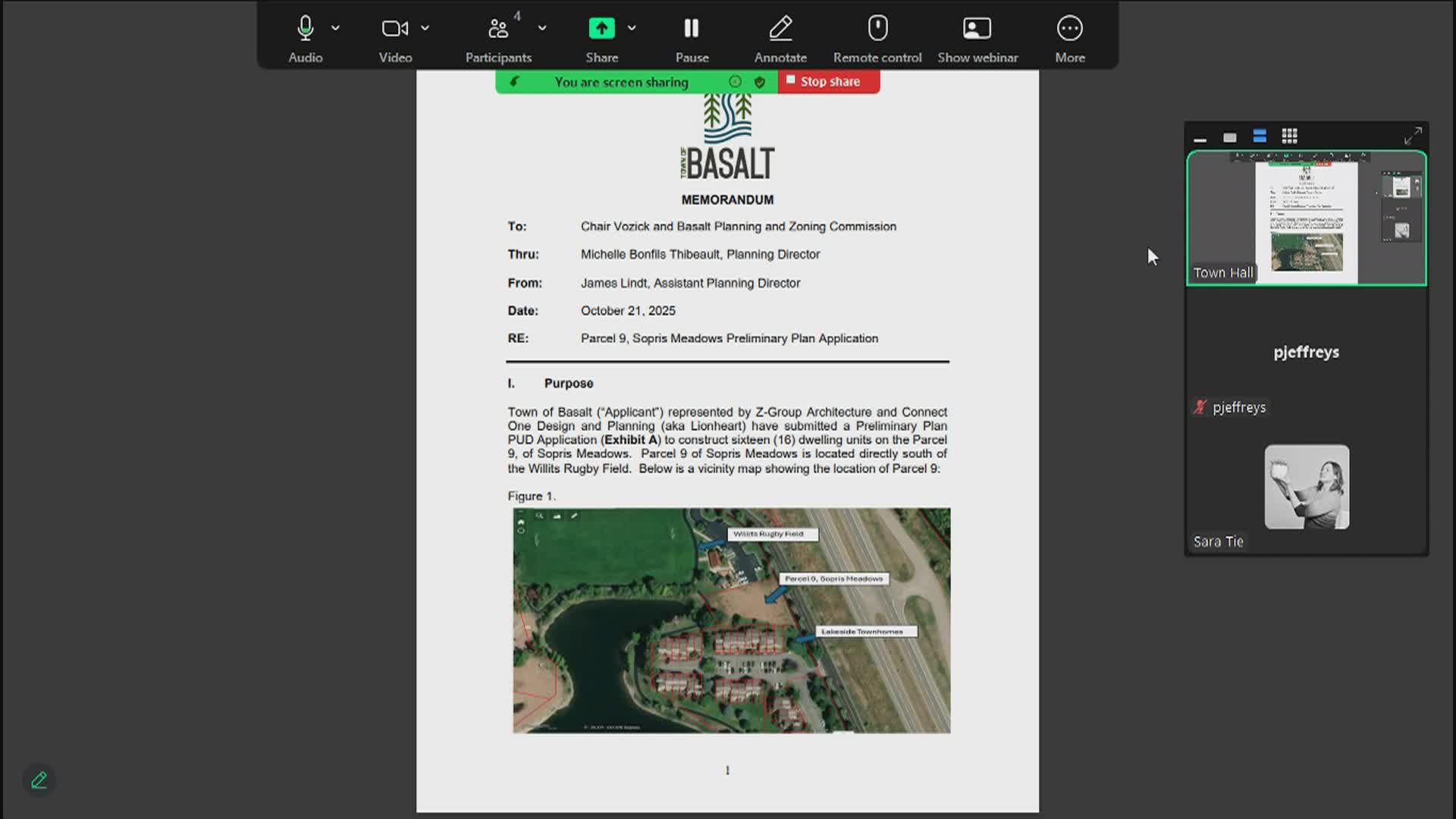Minimize the floating video panel
Viewport: 1456px width, 819px height.
[1200, 138]
